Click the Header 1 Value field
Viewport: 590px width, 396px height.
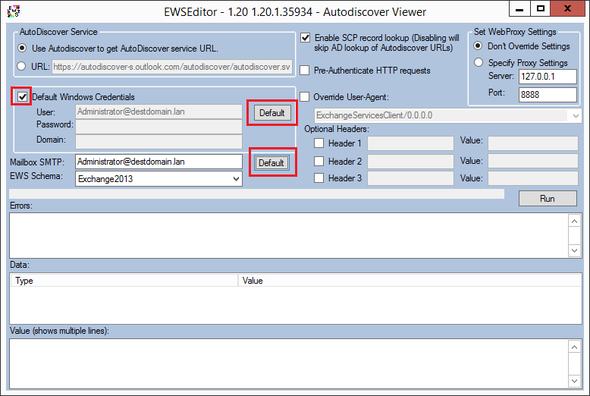tap(533, 143)
